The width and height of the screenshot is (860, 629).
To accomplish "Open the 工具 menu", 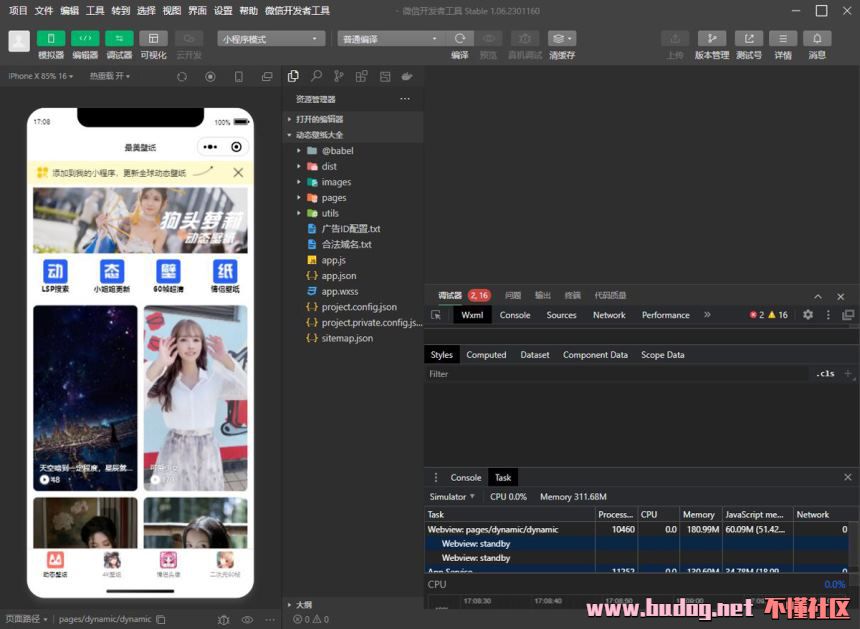I will (95, 10).
